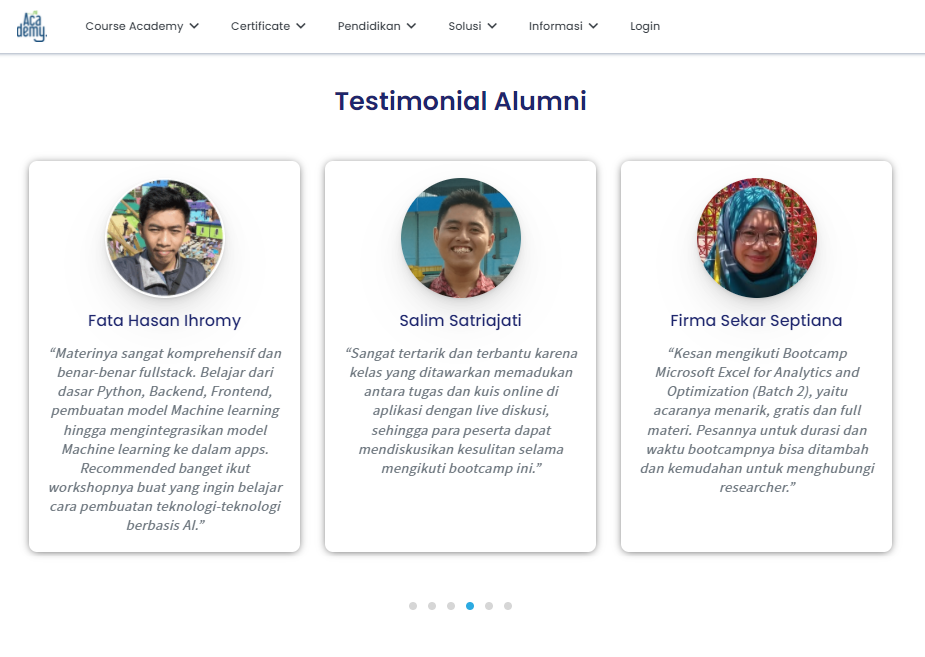
Task: Click Fata Hasan Ihromy's profile photo
Action: (x=164, y=238)
